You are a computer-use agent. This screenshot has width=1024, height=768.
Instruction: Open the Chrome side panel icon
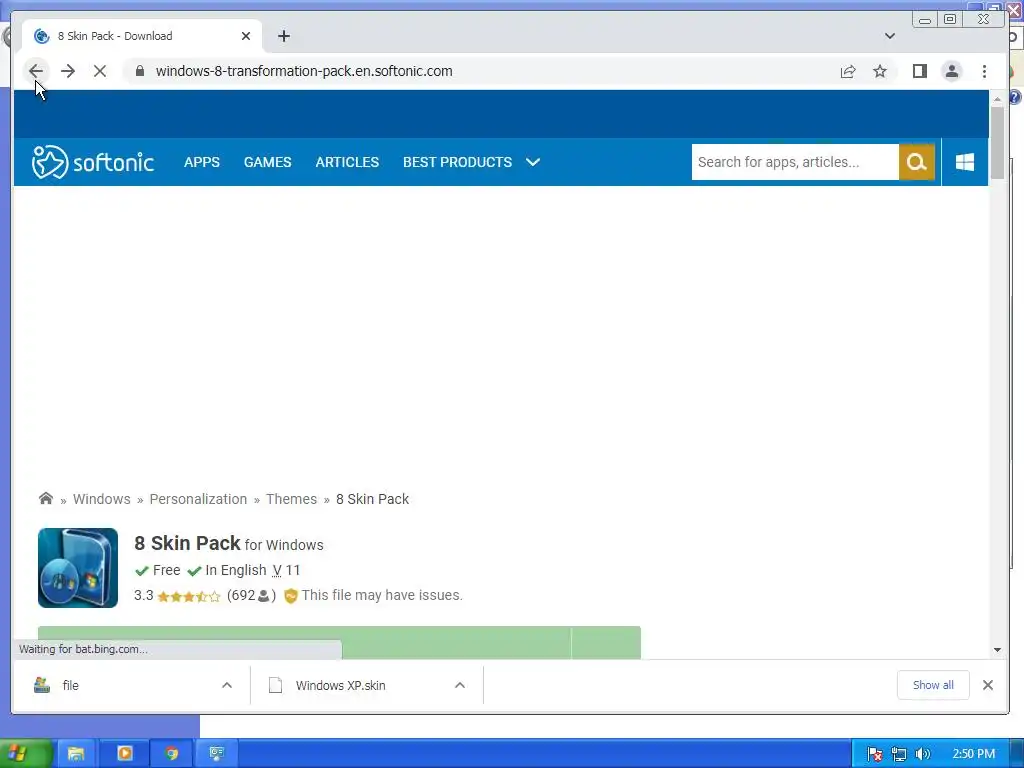coord(920,71)
